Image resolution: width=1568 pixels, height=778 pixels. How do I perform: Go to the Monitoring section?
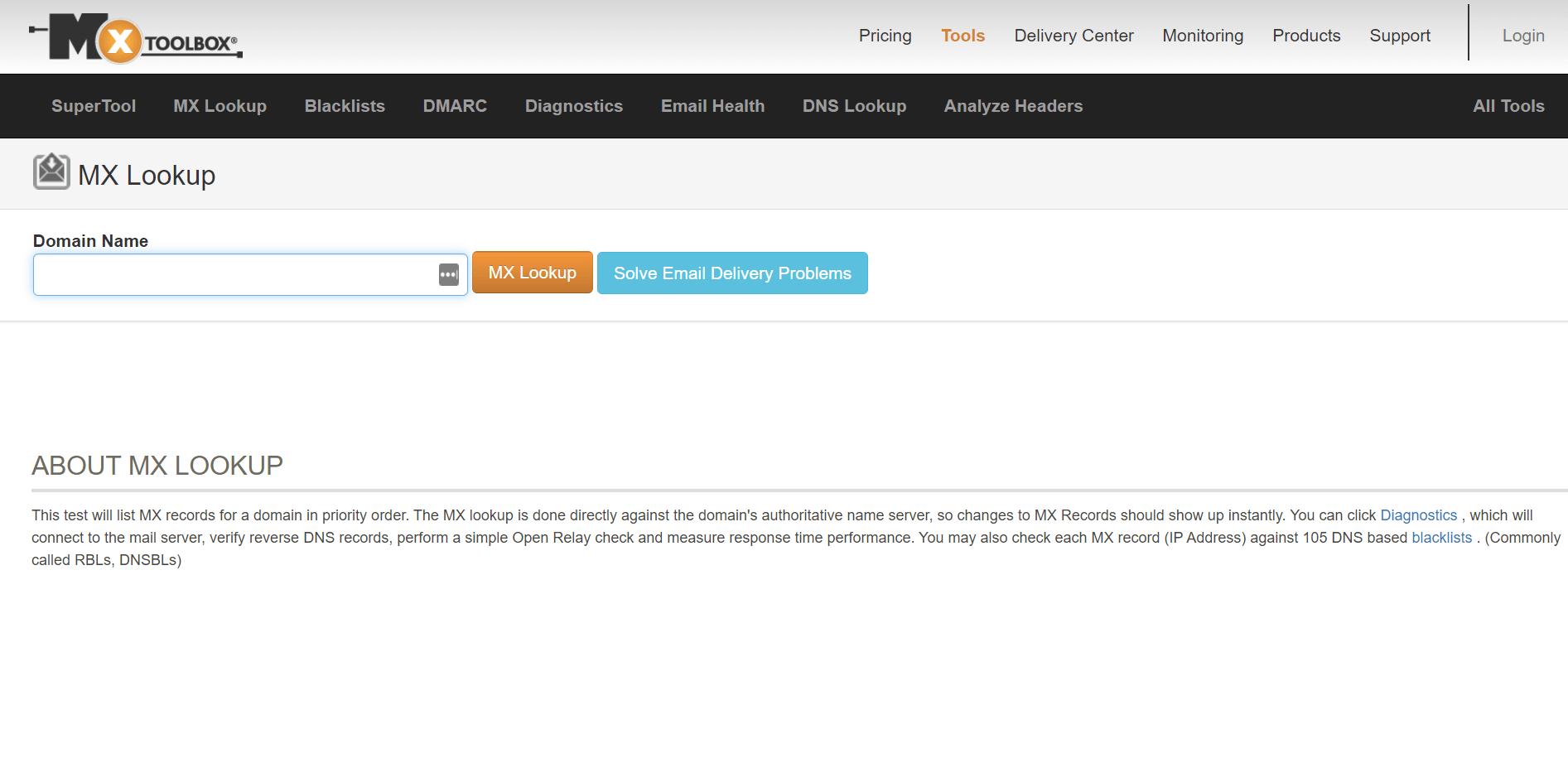point(1203,36)
